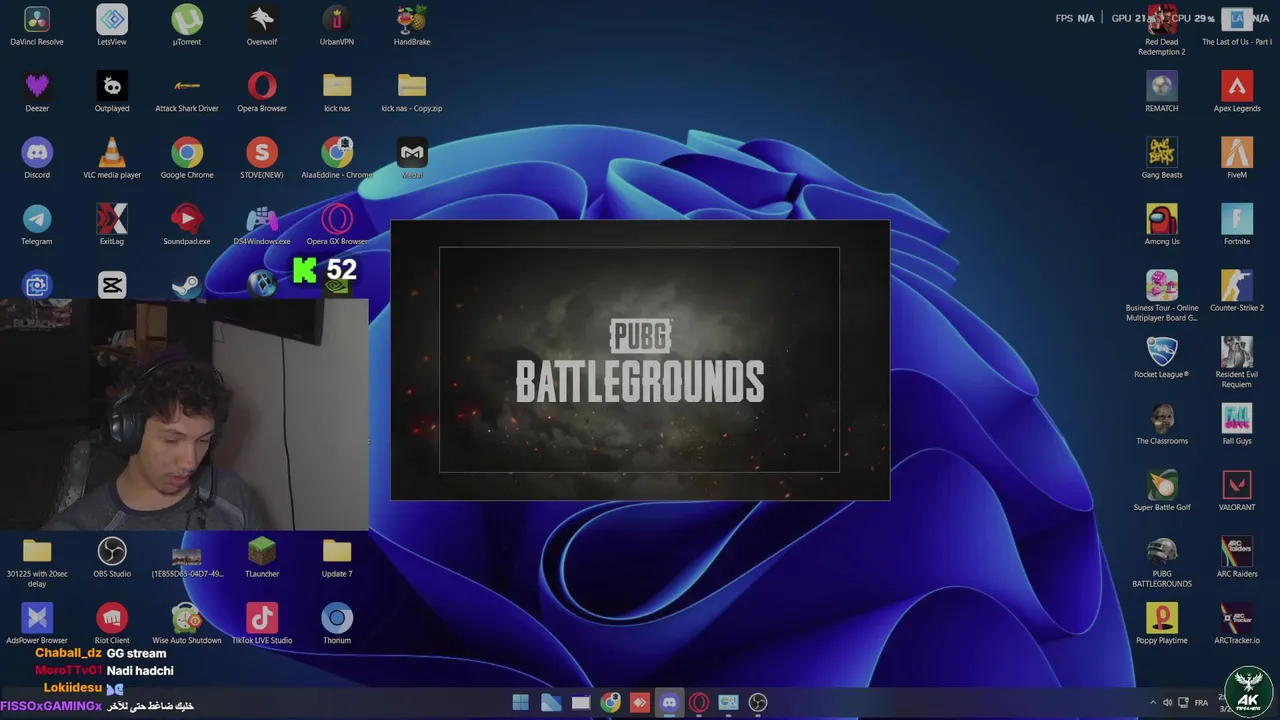Select the Outplayed desktop icon
The height and width of the screenshot is (720, 1280).
click(x=112, y=92)
